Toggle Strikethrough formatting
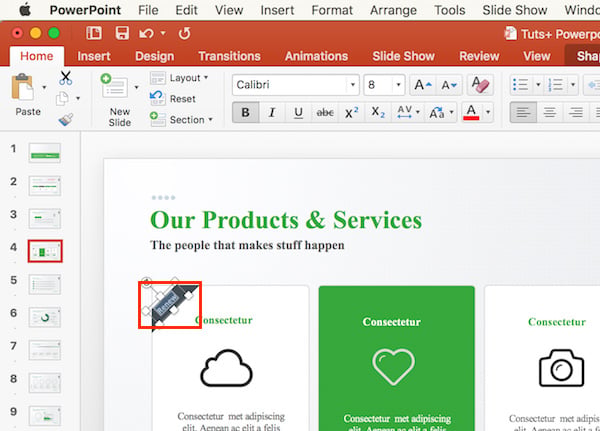 [x=325, y=113]
